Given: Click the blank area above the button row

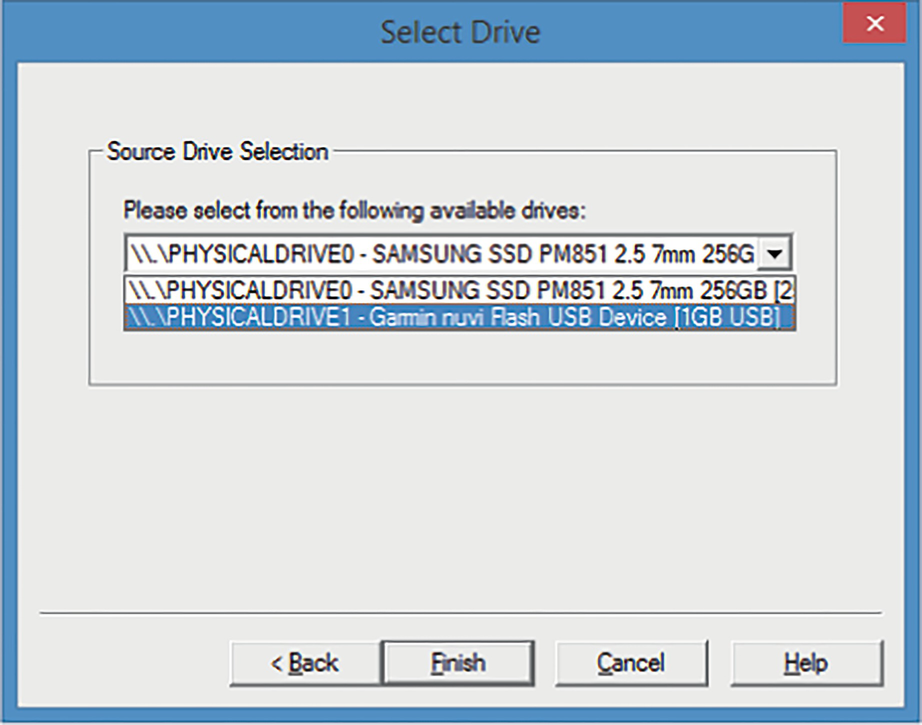Looking at the screenshot, I should (460, 500).
